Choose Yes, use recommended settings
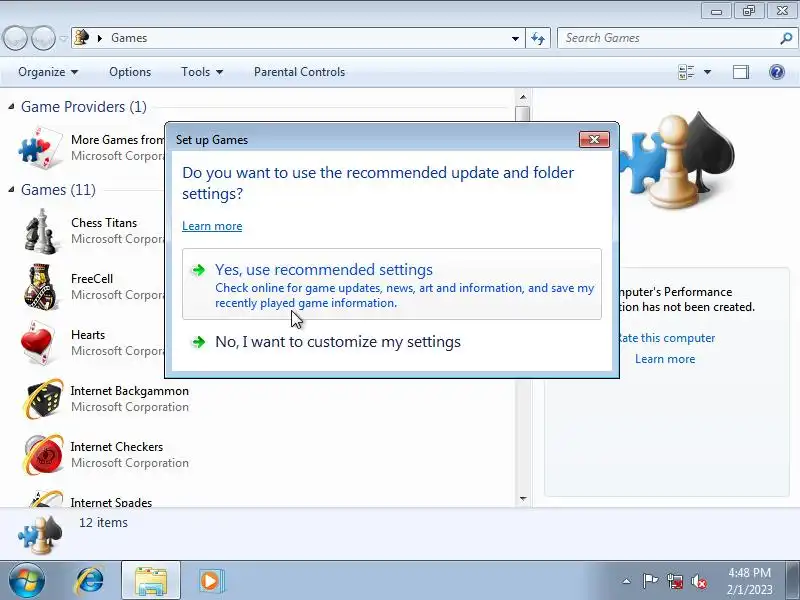 (392, 284)
